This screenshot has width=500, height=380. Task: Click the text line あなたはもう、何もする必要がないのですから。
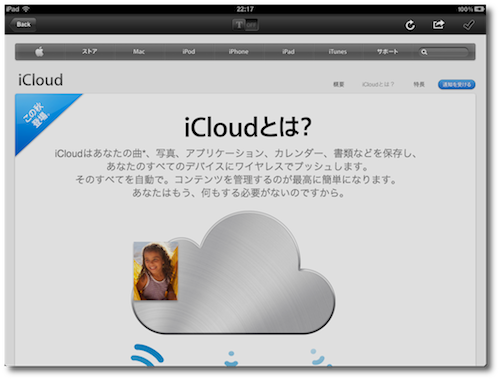[x=239, y=193]
